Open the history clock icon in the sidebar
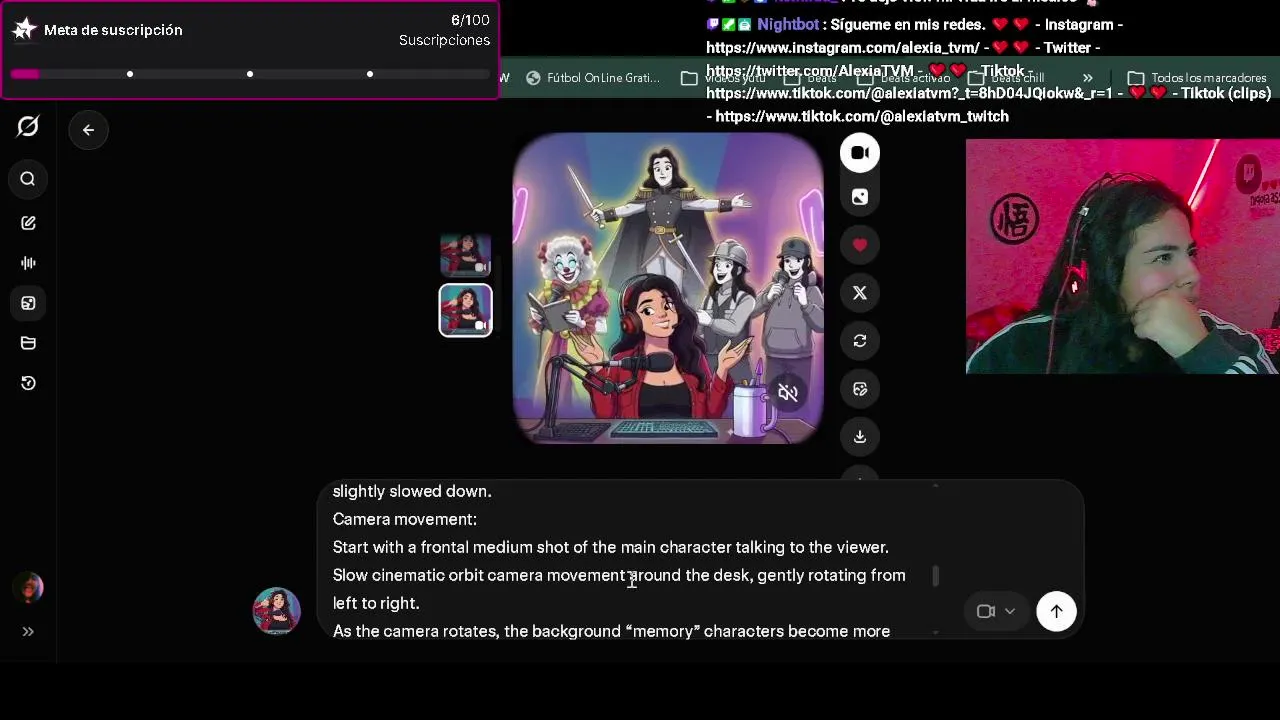Screen dimensions: 1280x720 point(28,383)
